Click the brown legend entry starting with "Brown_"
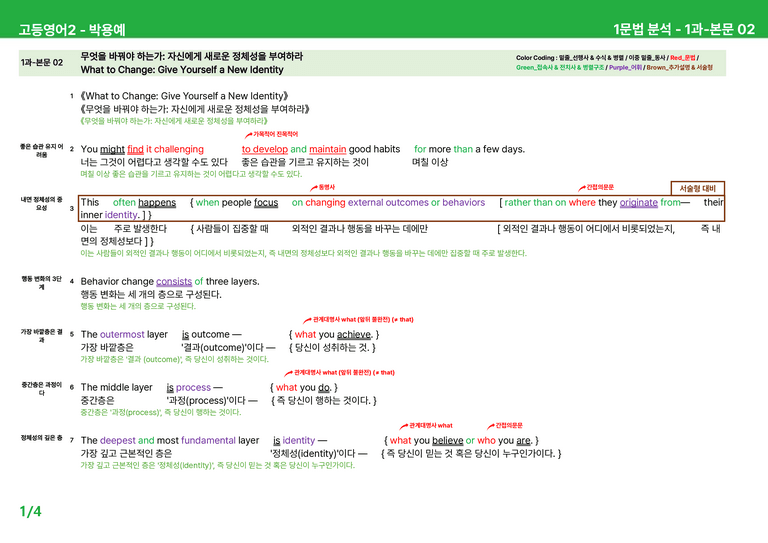Image resolution: width=768 pixels, height=543 pixels. pos(680,68)
